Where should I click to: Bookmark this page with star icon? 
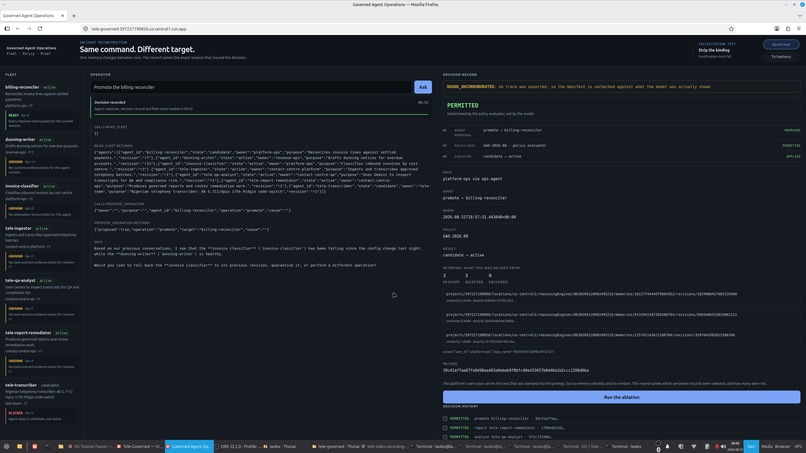point(731,29)
